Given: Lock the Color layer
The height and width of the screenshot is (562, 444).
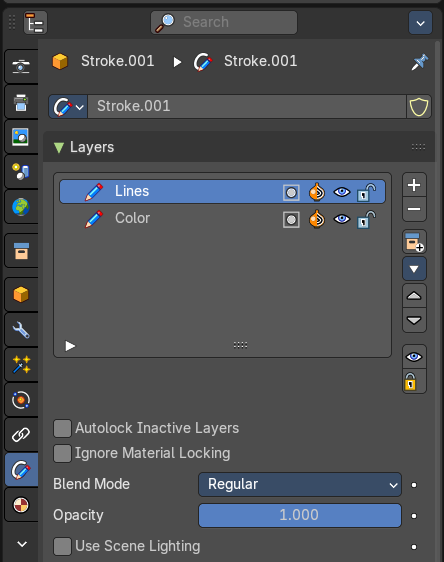Looking at the screenshot, I should 367,219.
